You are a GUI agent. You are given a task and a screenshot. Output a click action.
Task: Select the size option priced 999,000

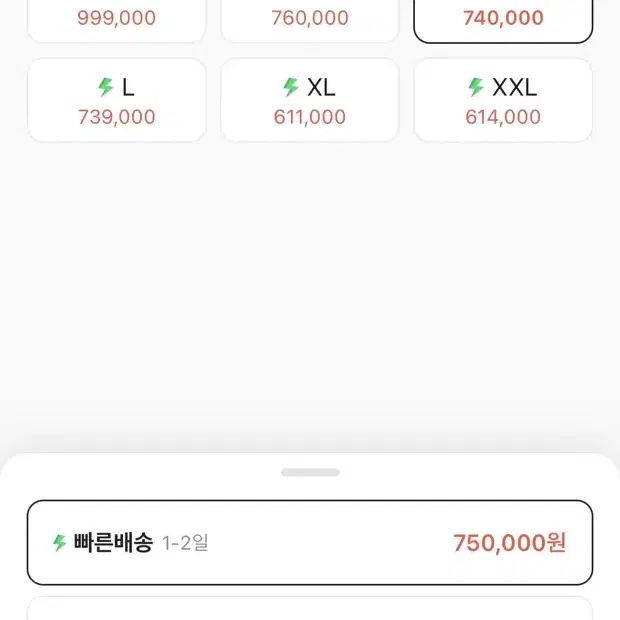[117, 20]
